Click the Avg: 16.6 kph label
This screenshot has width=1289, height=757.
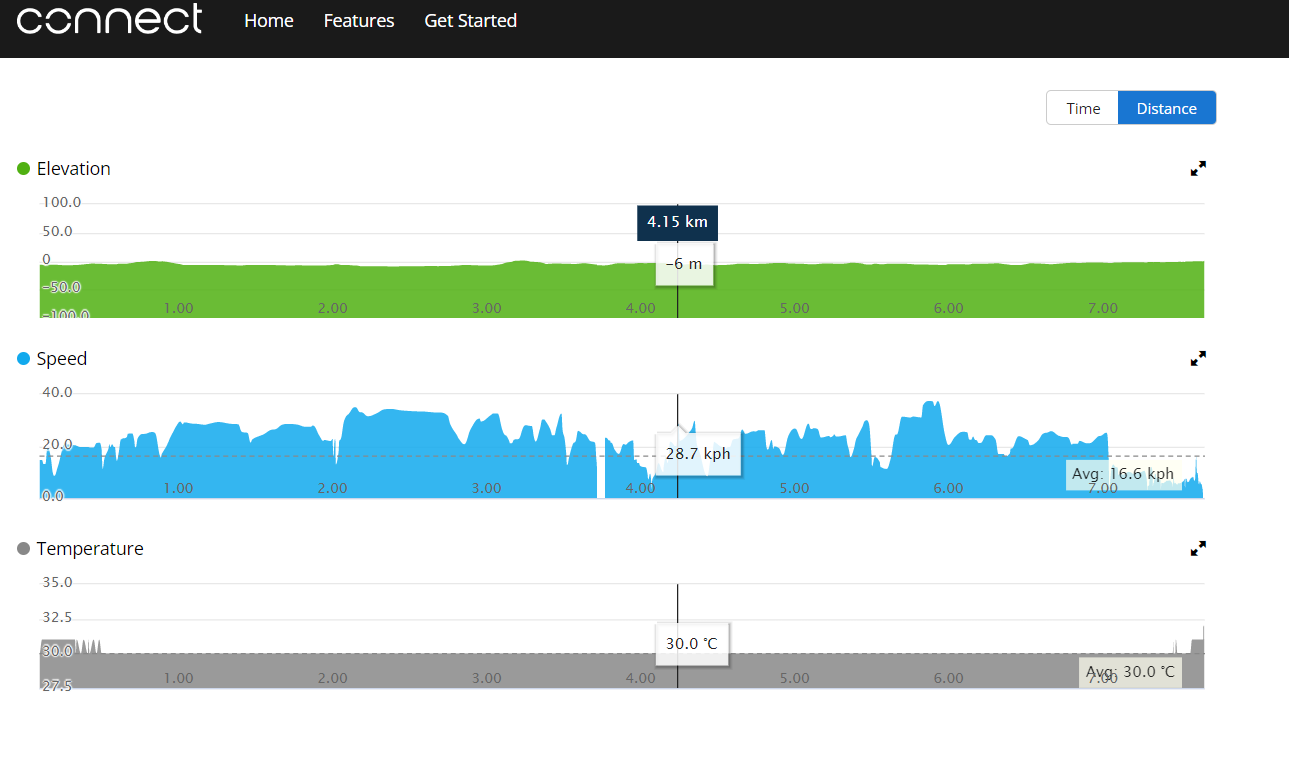[1122, 474]
